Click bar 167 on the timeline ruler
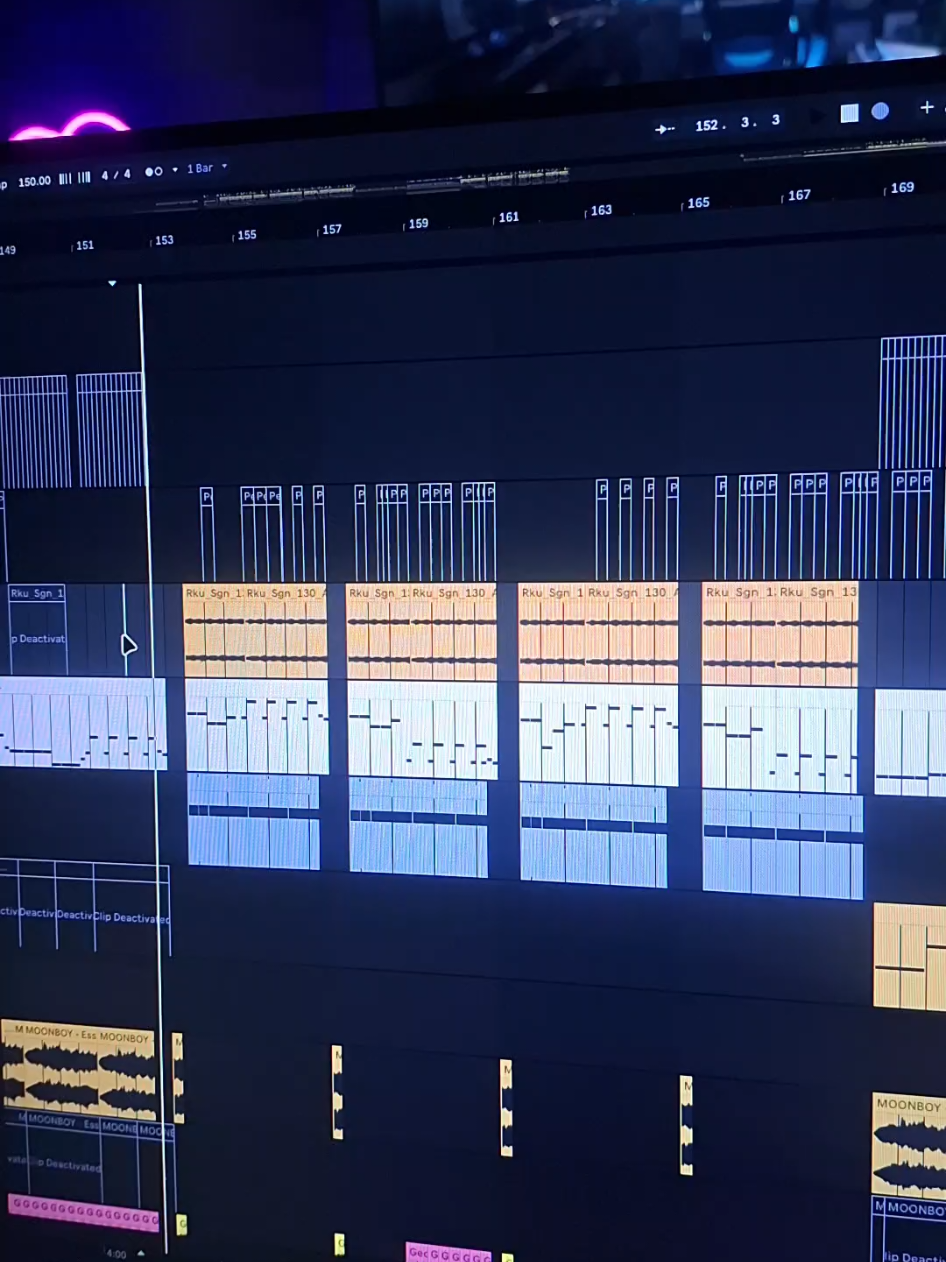Viewport: 946px width, 1262px height. coord(799,195)
